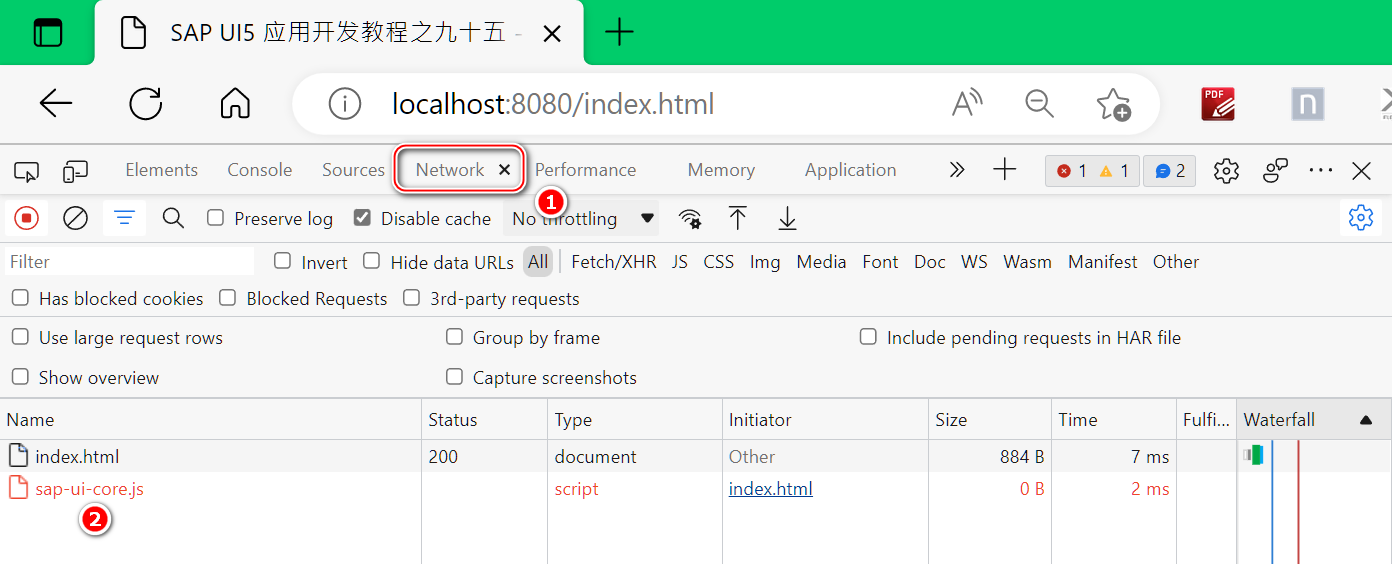The image size is (1392, 564).
Task: Sort by Waterfall column arrow
Action: (1366, 420)
